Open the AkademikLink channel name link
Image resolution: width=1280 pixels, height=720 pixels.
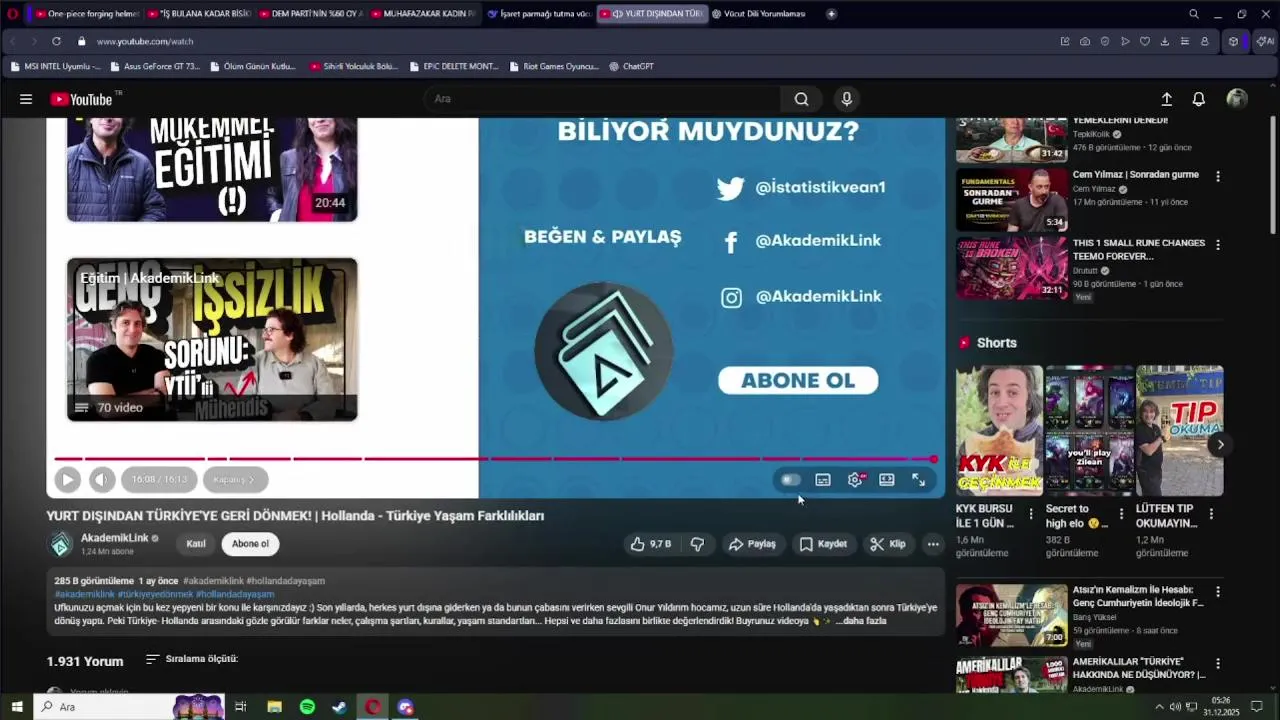[114, 538]
